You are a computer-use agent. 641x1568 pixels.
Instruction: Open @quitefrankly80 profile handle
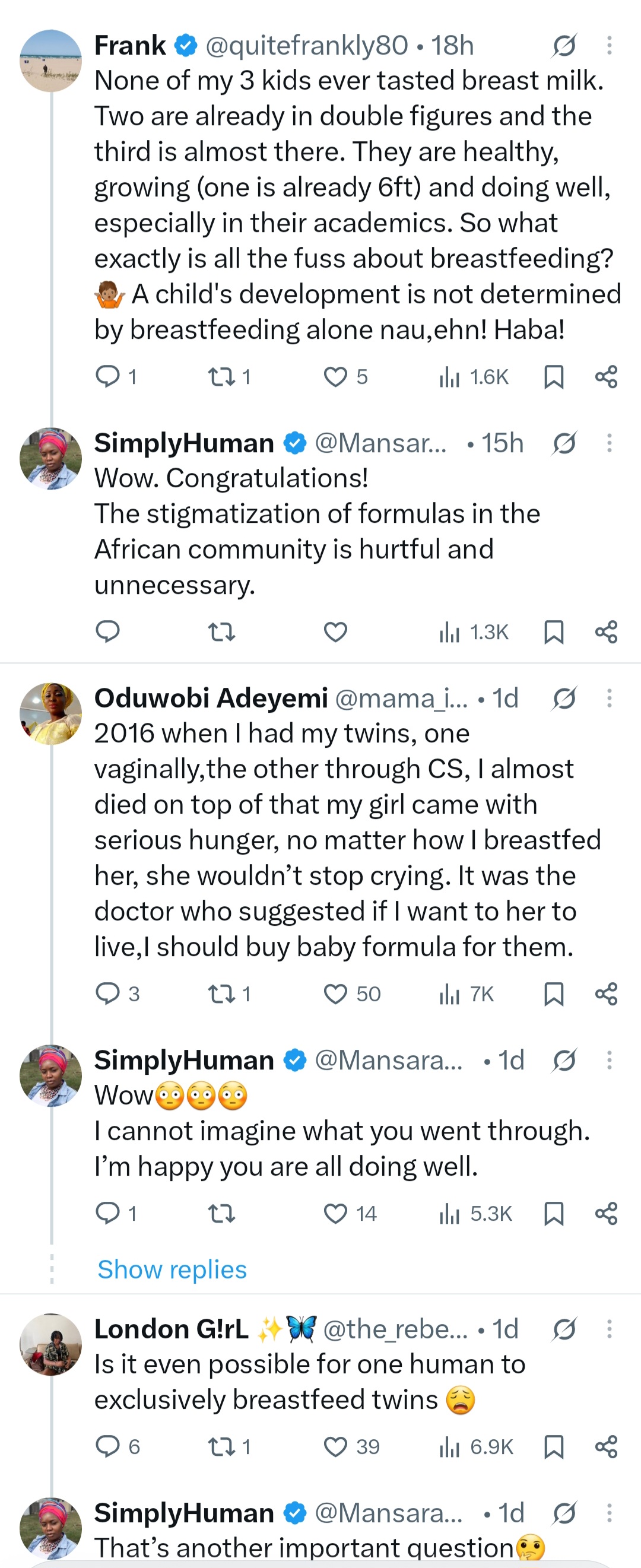[307, 45]
